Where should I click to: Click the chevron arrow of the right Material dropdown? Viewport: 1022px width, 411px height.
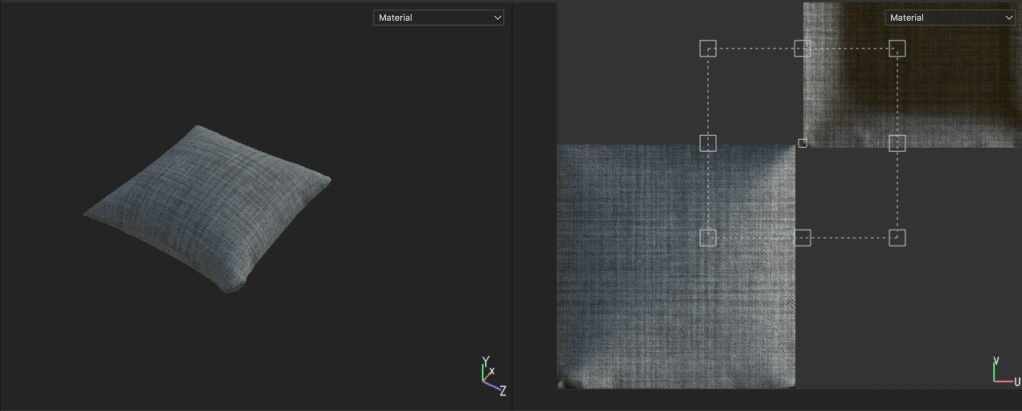(x=1007, y=18)
